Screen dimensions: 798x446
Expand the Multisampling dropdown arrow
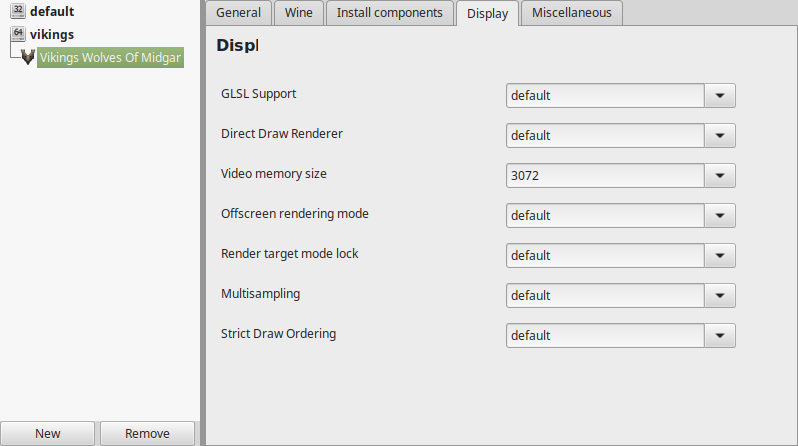click(720, 295)
